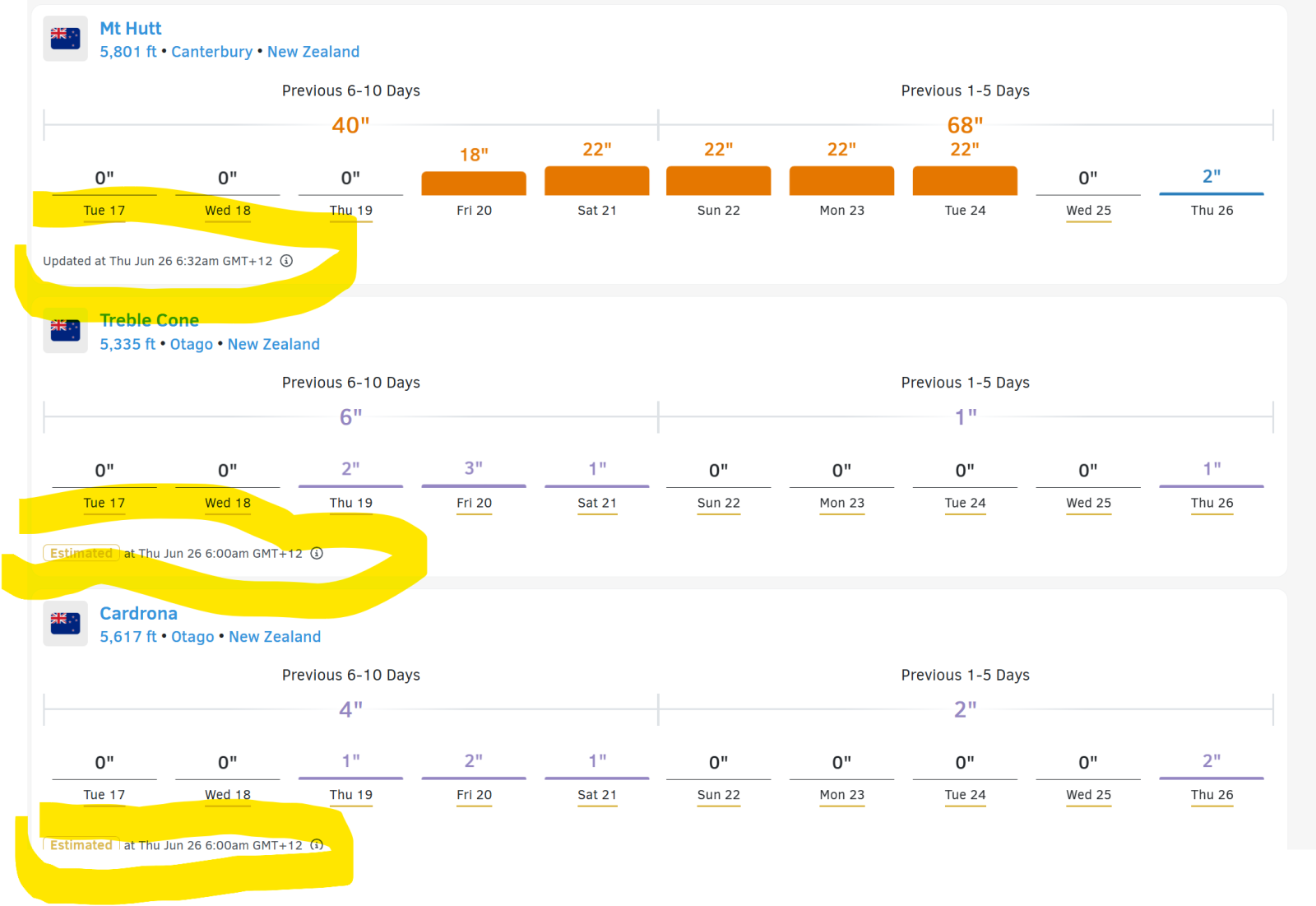Open Otago link under Treble Cone
Viewport: 1316px width, 906px height.
point(192,344)
